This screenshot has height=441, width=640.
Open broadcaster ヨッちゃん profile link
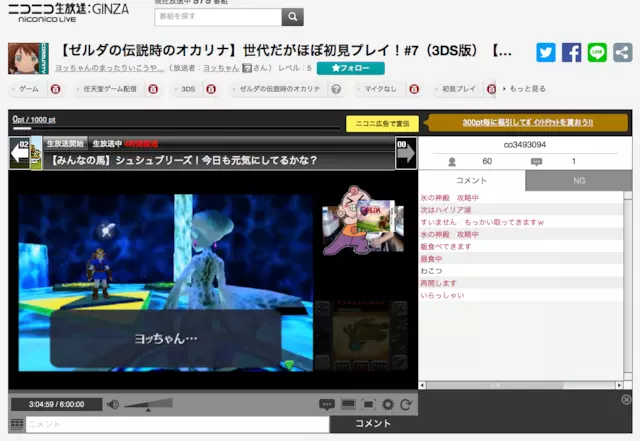click(221, 68)
